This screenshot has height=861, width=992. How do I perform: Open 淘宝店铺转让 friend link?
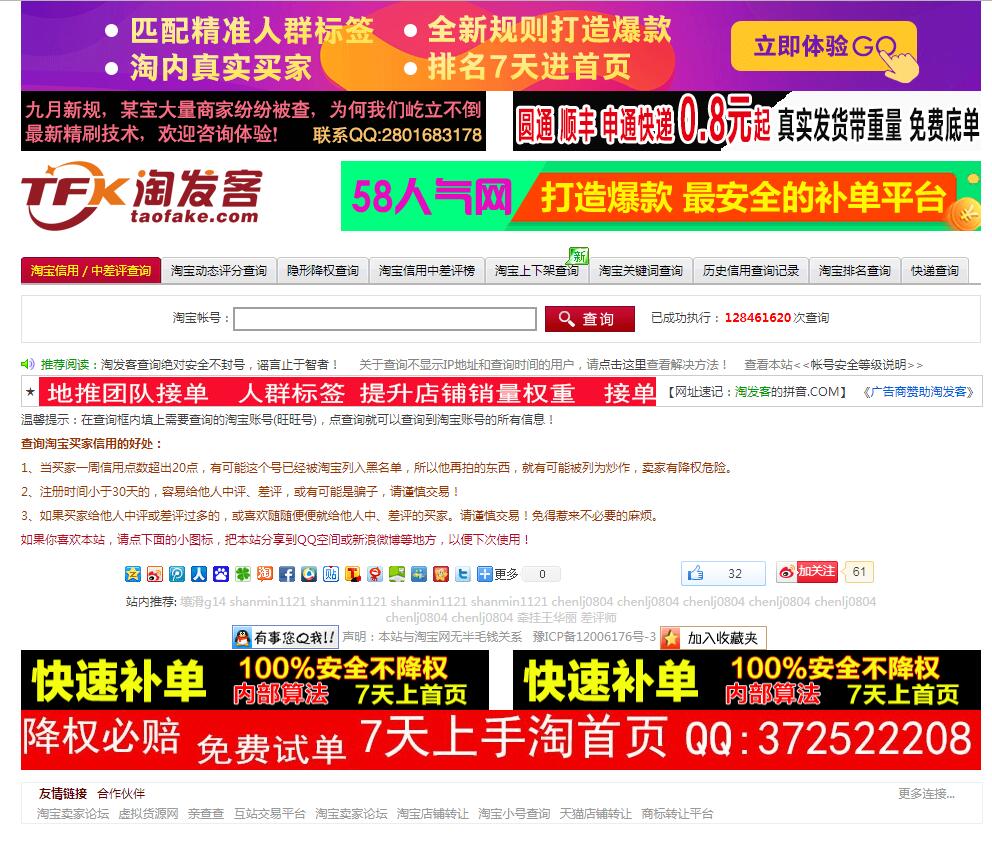point(433,814)
